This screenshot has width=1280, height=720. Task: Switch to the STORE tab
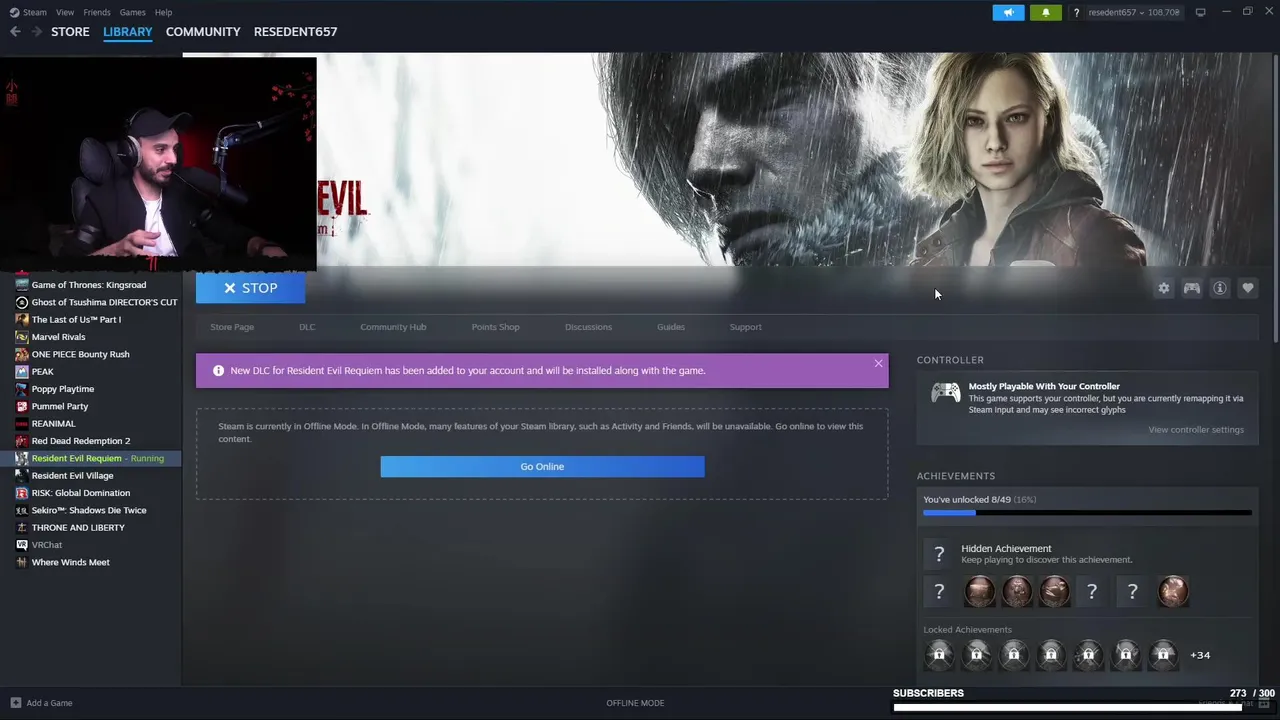(x=70, y=32)
